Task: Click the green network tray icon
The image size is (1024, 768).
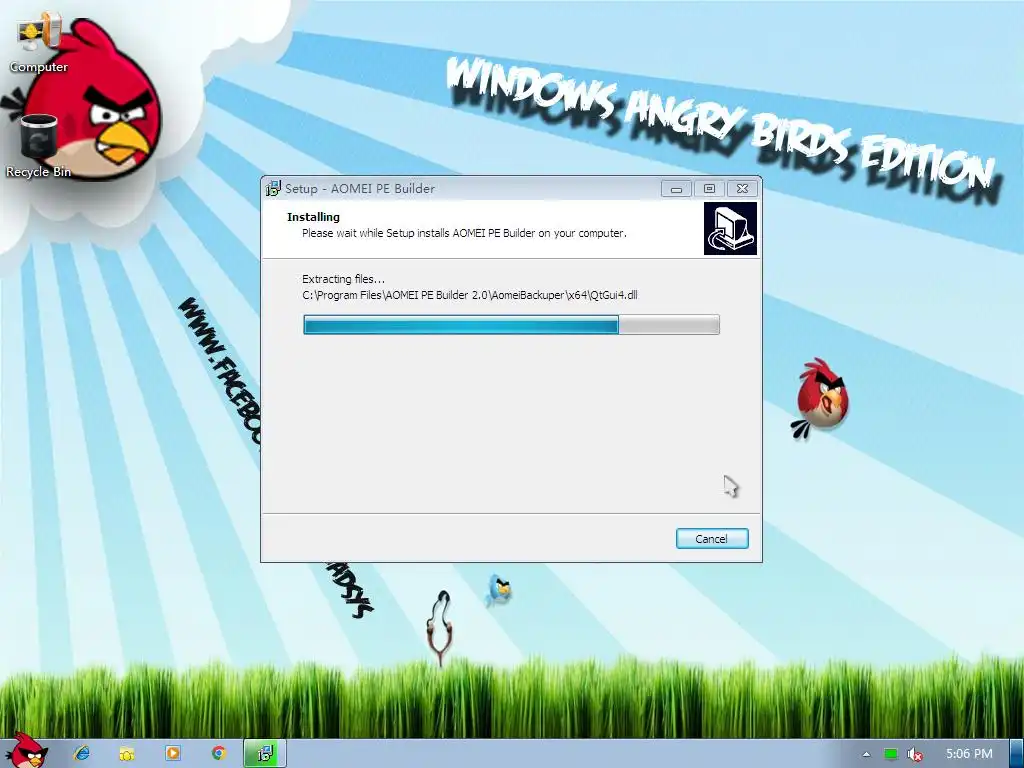Action: (890, 754)
